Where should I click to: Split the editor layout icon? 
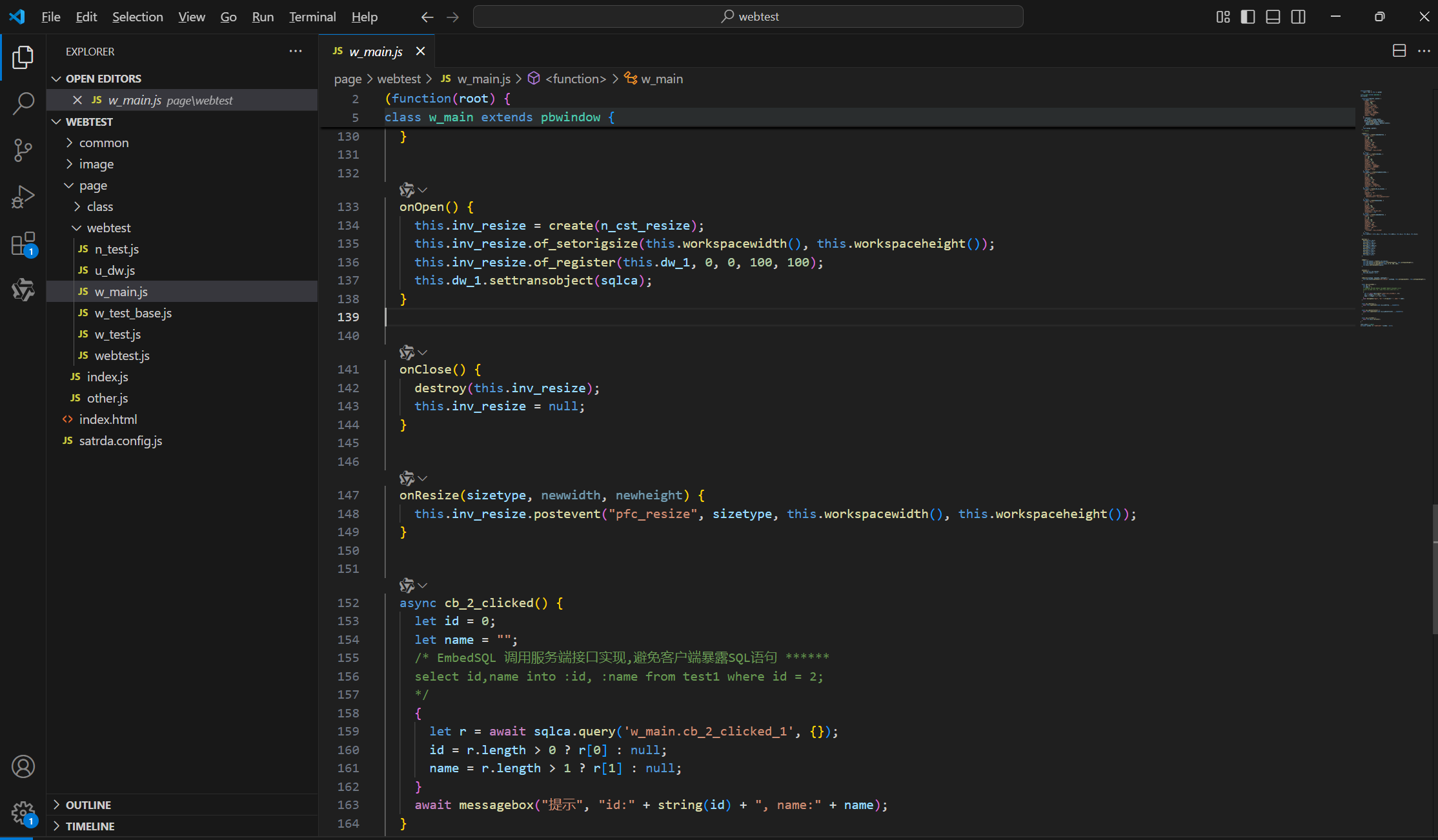pyautogui.click(x=1399, y=51)
